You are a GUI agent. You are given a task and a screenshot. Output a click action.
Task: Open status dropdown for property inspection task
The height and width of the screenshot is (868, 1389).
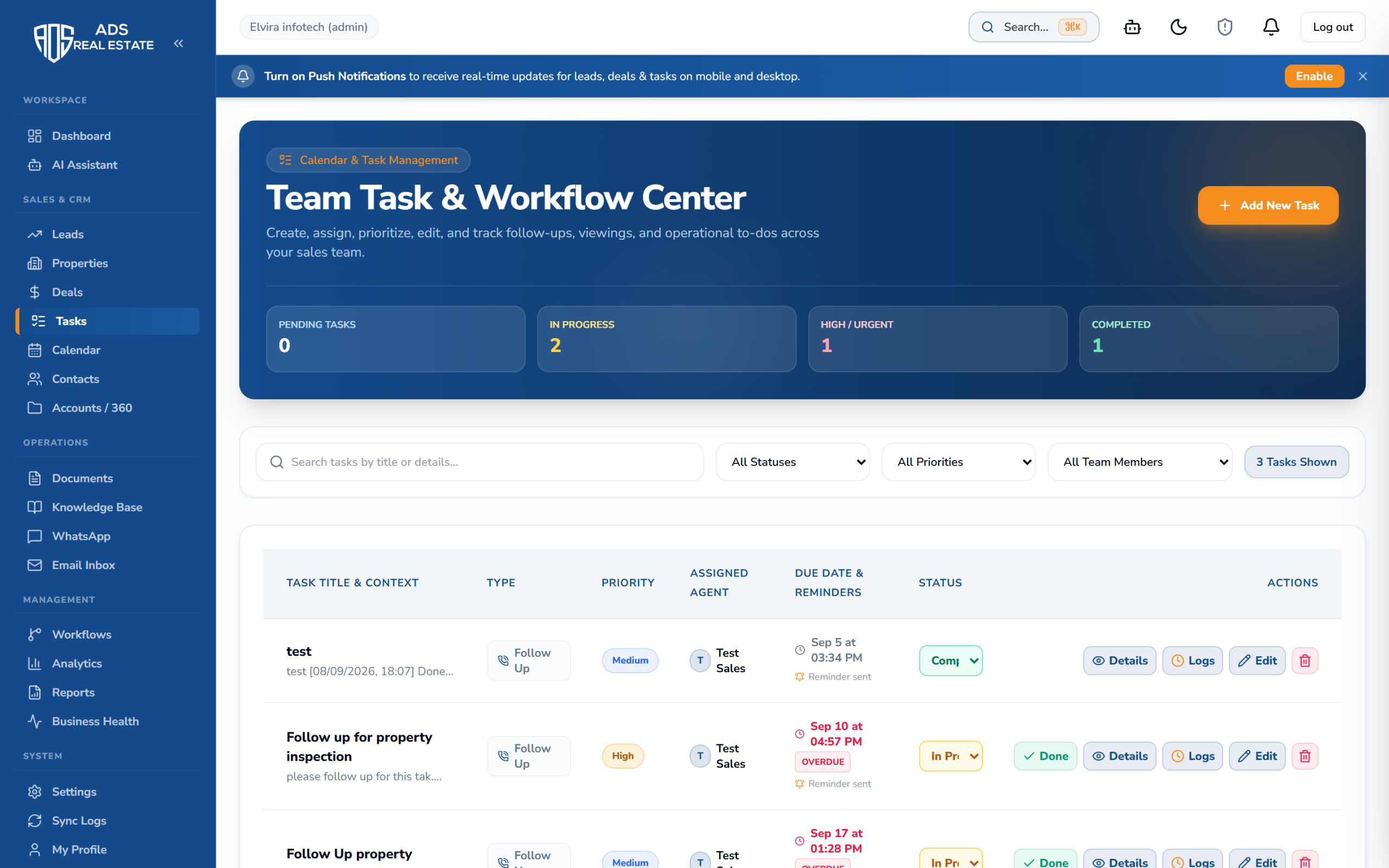point(951,756)
